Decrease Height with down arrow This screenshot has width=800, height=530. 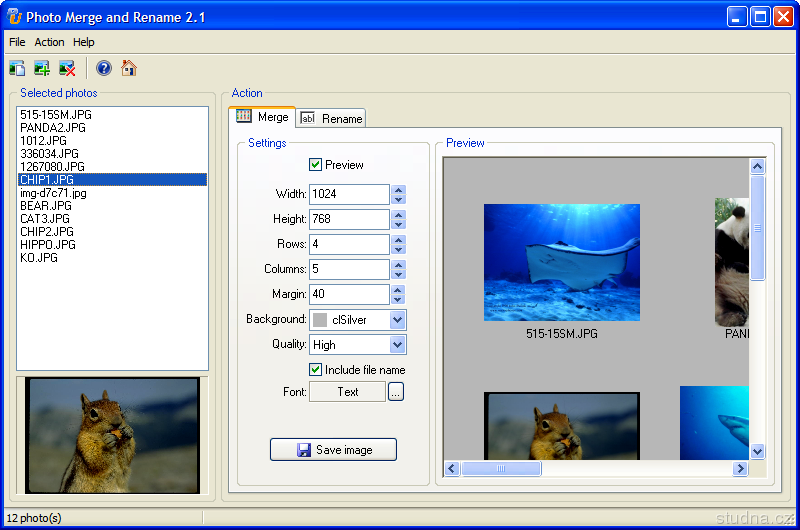click(x=398, y=224)
